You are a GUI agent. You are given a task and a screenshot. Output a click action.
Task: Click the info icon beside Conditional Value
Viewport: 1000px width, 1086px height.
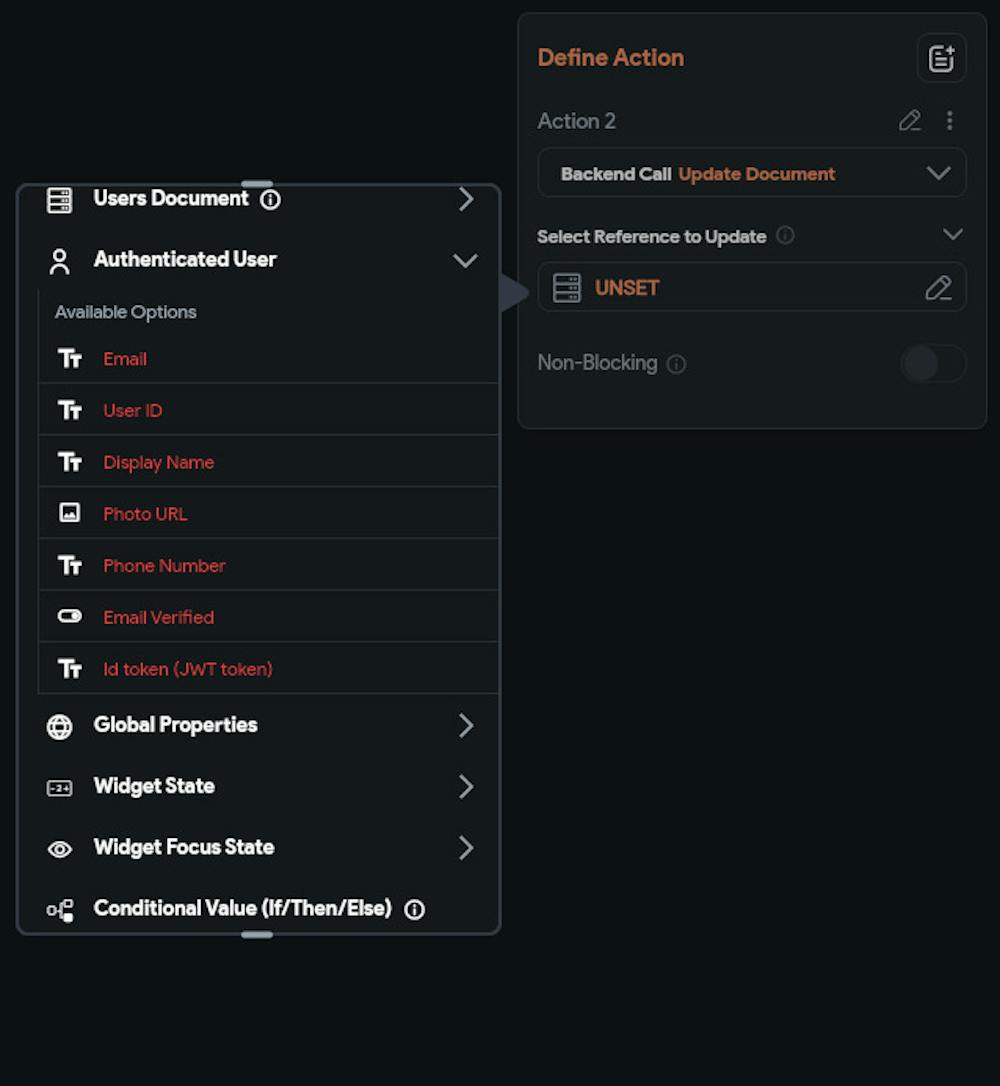[414, 909]
